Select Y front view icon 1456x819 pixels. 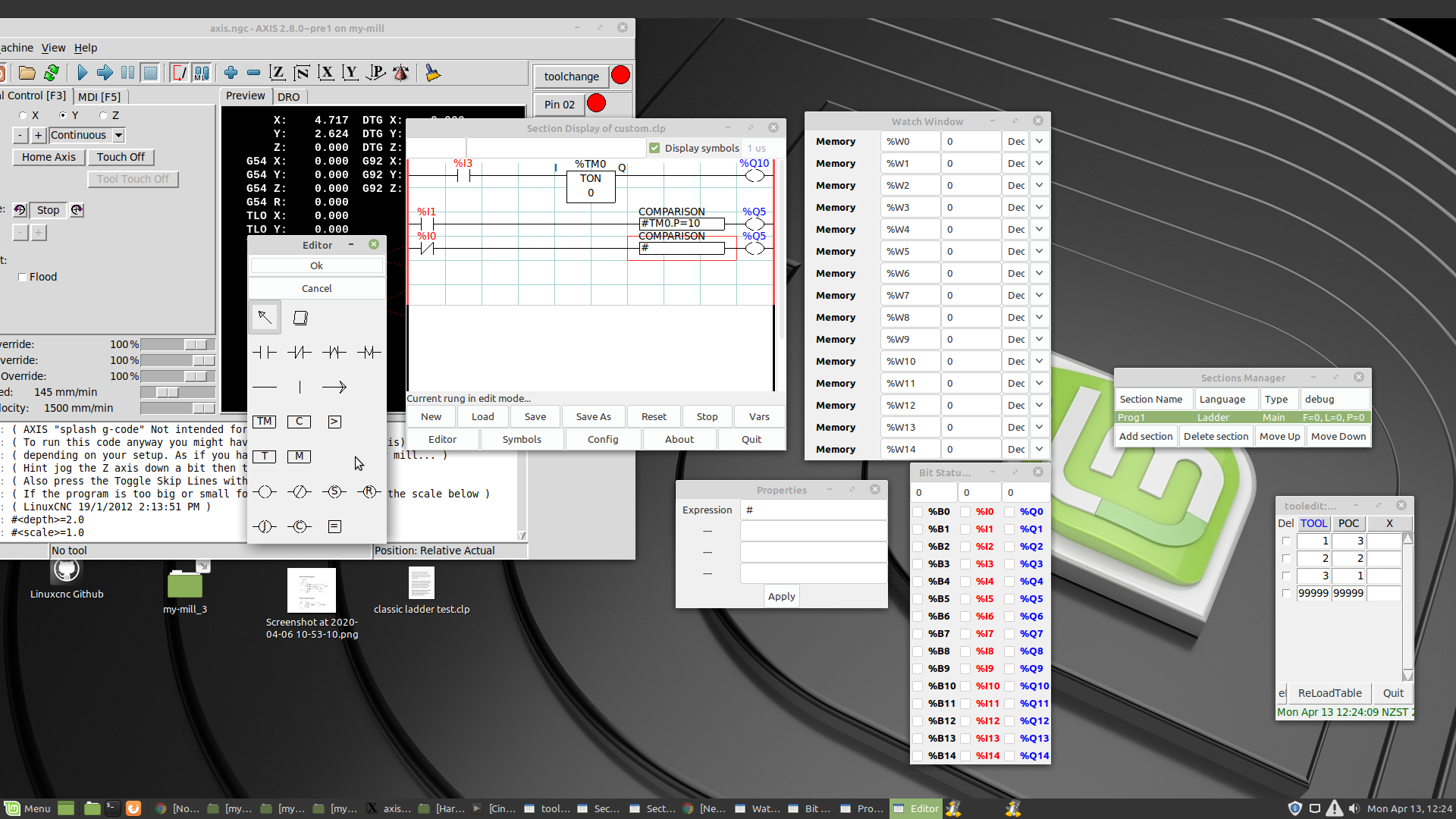(x=350, y=73)
